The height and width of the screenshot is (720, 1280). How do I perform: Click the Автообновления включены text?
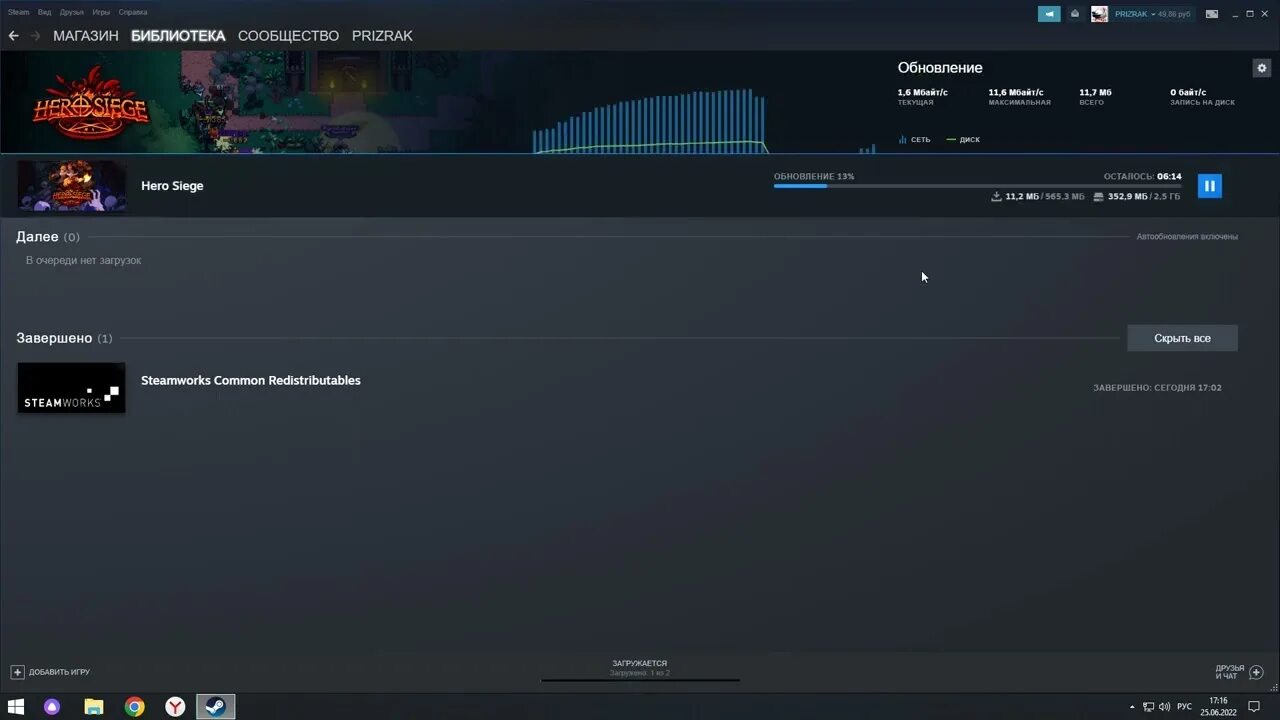pos(1187,237)
